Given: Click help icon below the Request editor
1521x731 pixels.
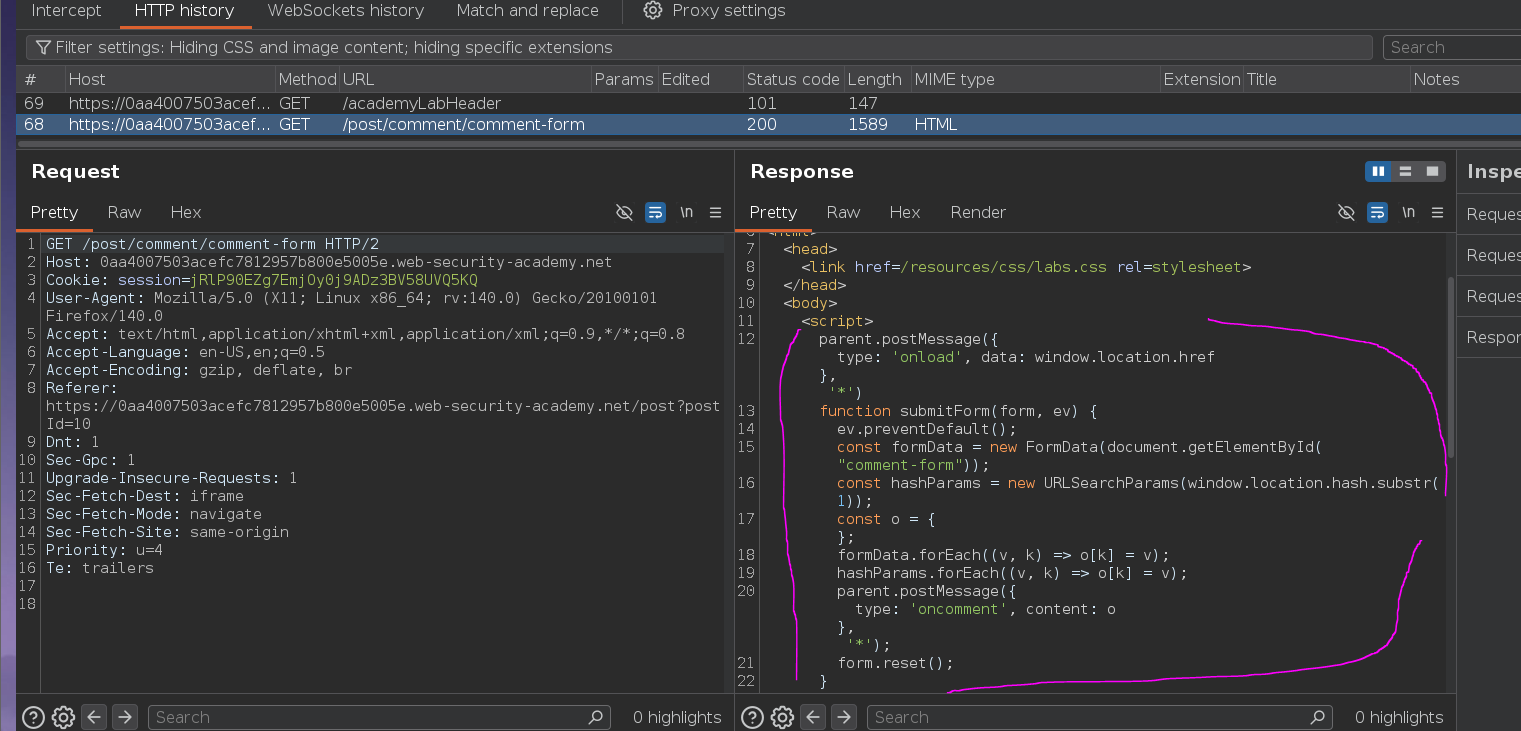Looking at the screenshot, I should 33,717.
